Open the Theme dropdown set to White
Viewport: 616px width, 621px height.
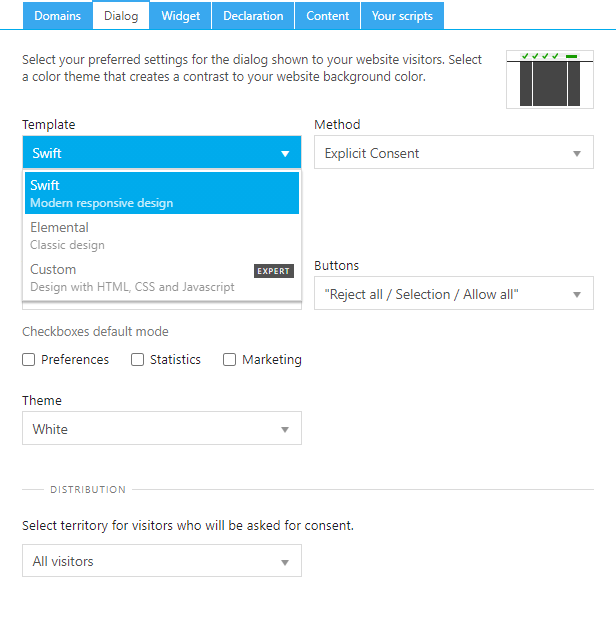[161, 429]
